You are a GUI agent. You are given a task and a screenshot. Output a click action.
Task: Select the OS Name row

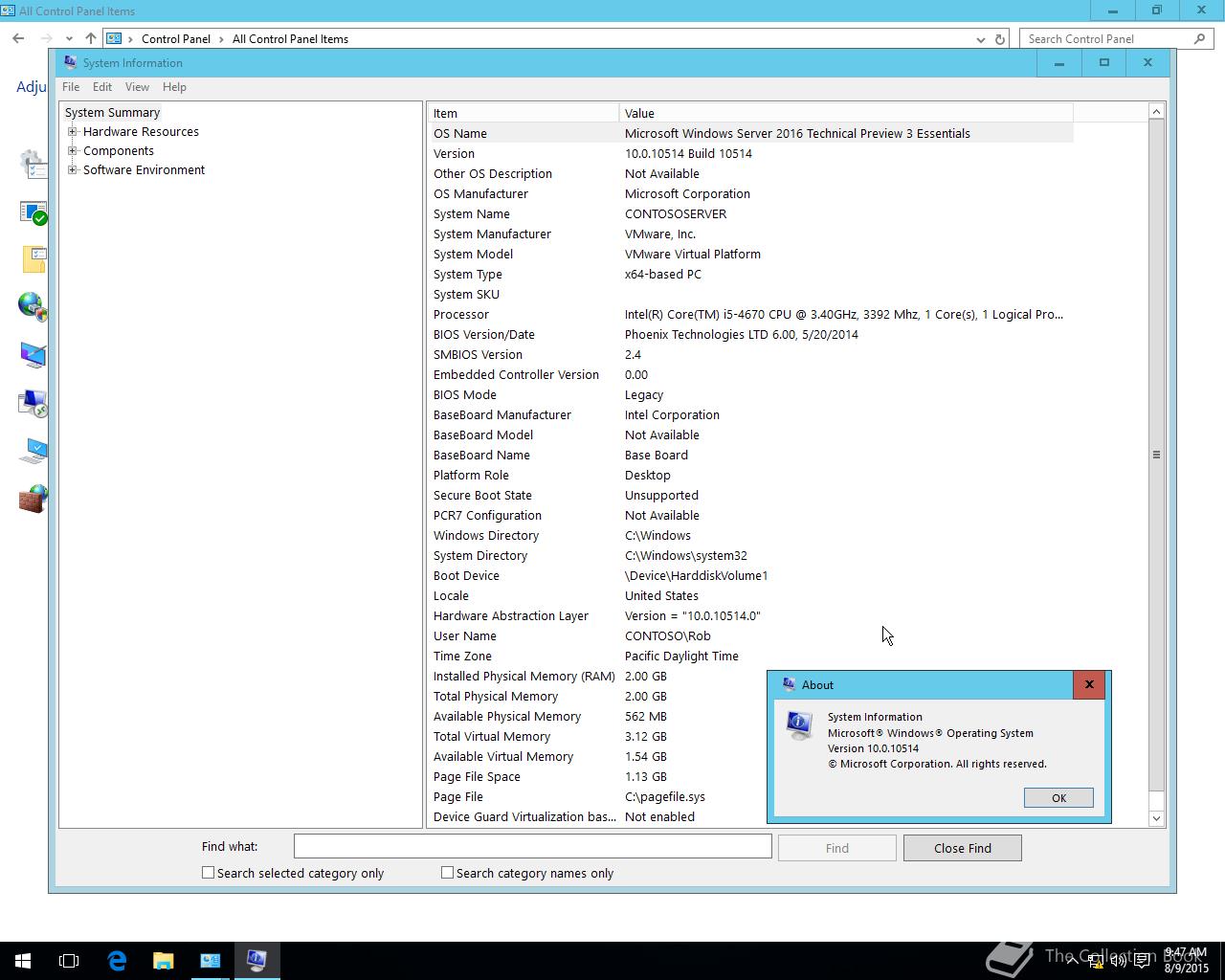point(750,134)
